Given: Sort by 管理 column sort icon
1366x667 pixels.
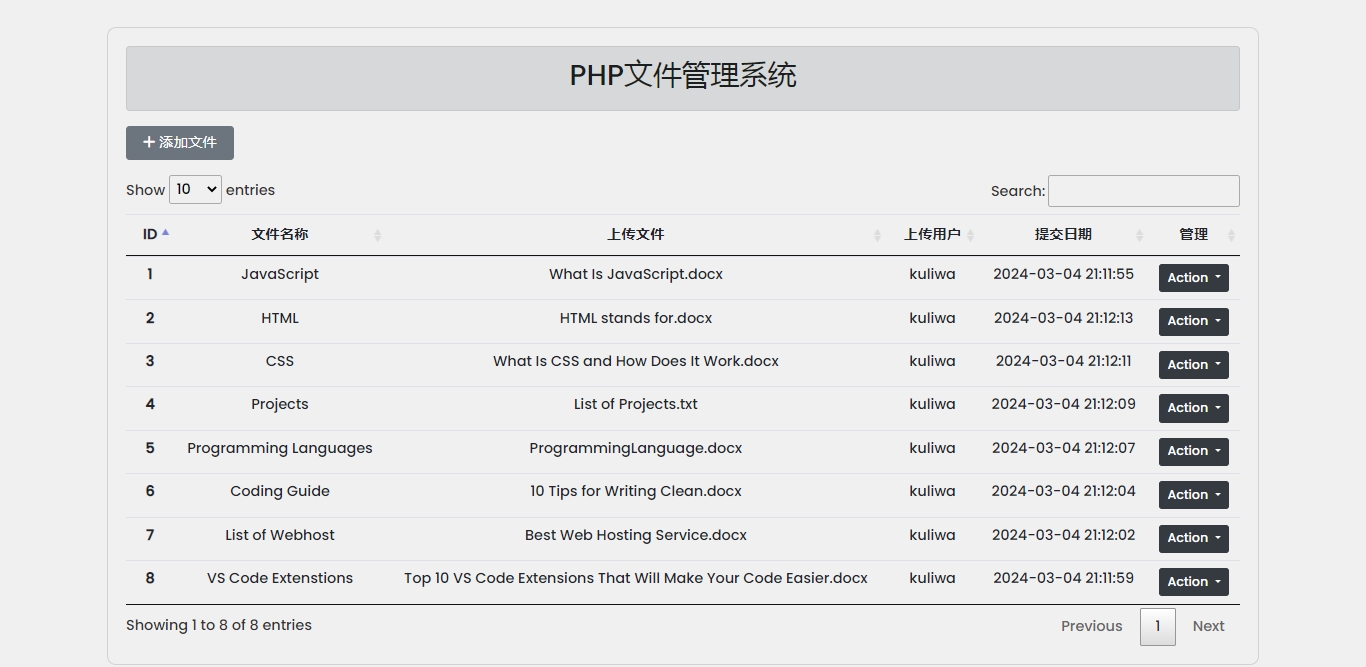Looking at the screenshot, I should (1231, 235).
